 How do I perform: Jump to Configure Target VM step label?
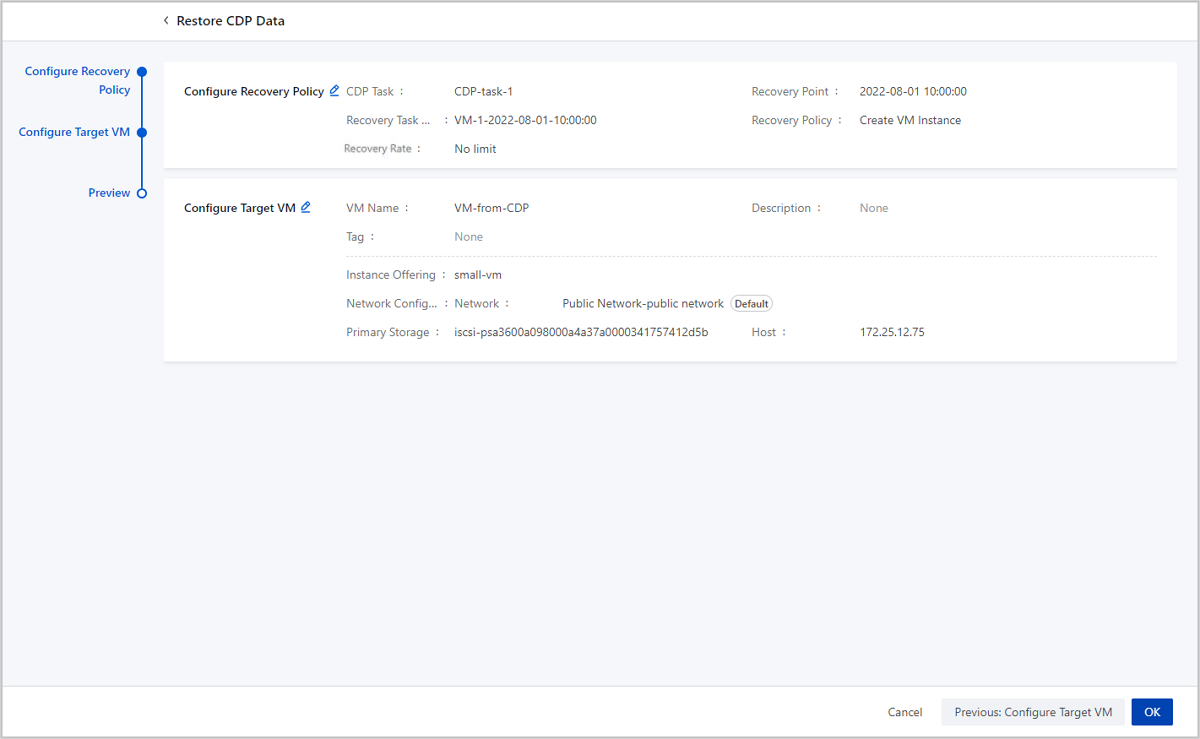pos(74,132)
